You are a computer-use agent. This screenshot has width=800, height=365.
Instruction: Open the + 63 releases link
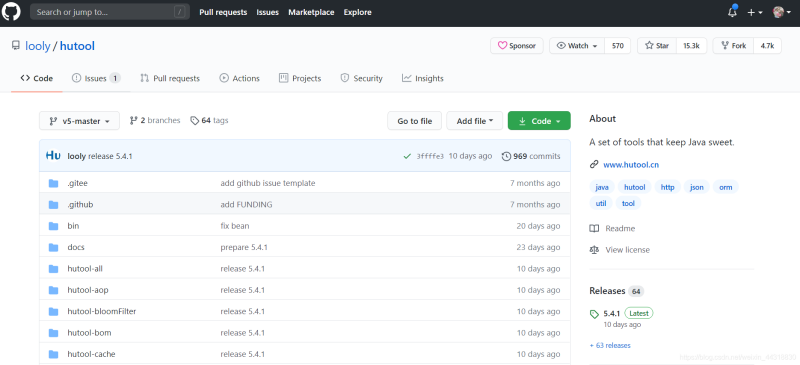[610, 346]
